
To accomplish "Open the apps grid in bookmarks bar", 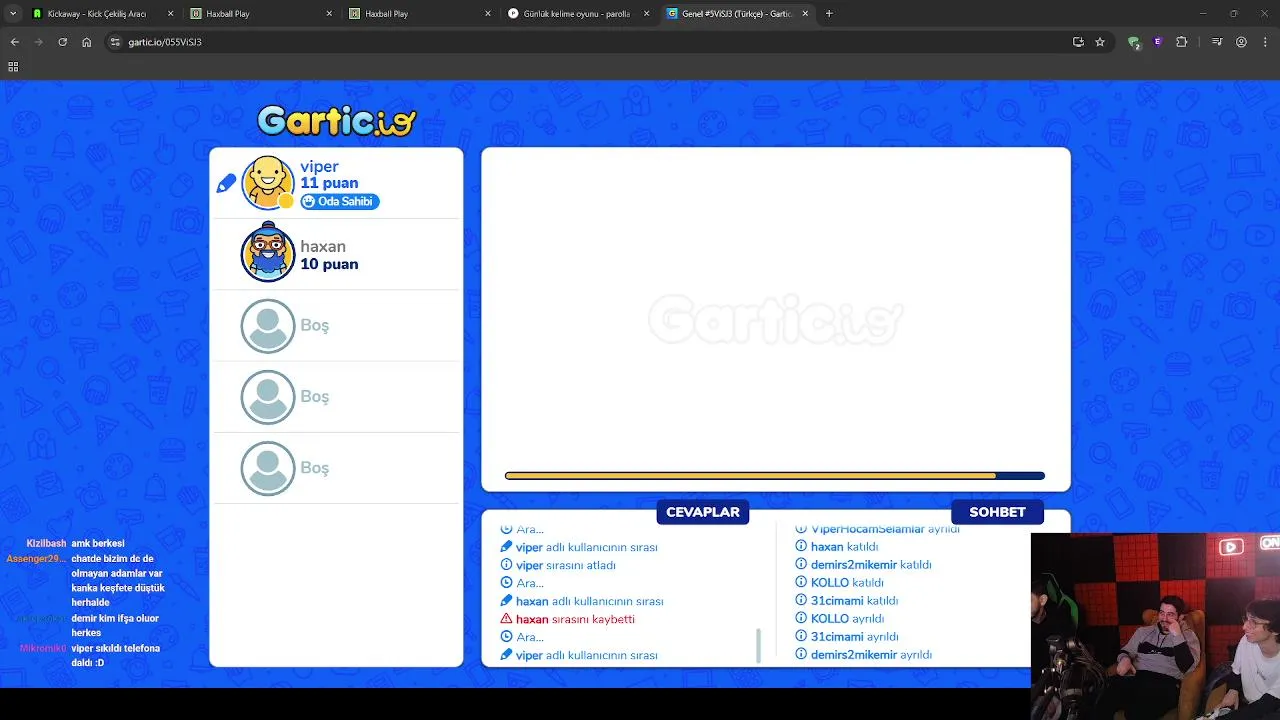I will tap(13, 67).
